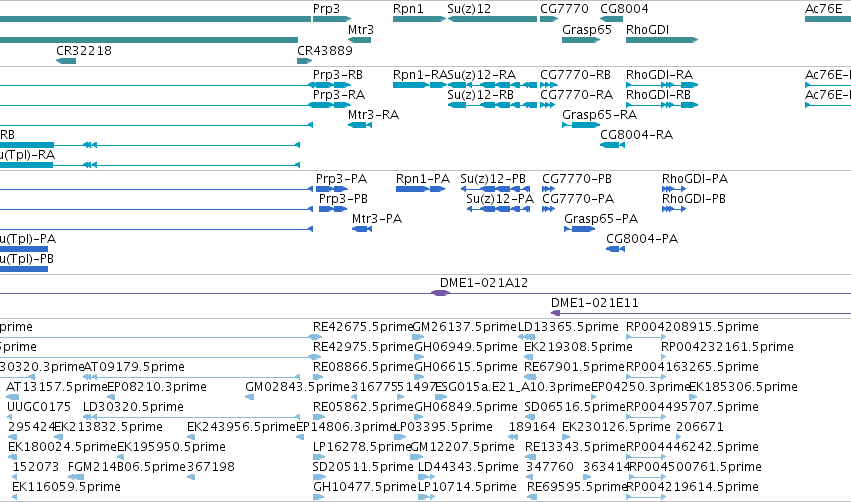851x502 pixels.
Task: Open the Su(z)12 gene label
Action: tap(469, 9)
